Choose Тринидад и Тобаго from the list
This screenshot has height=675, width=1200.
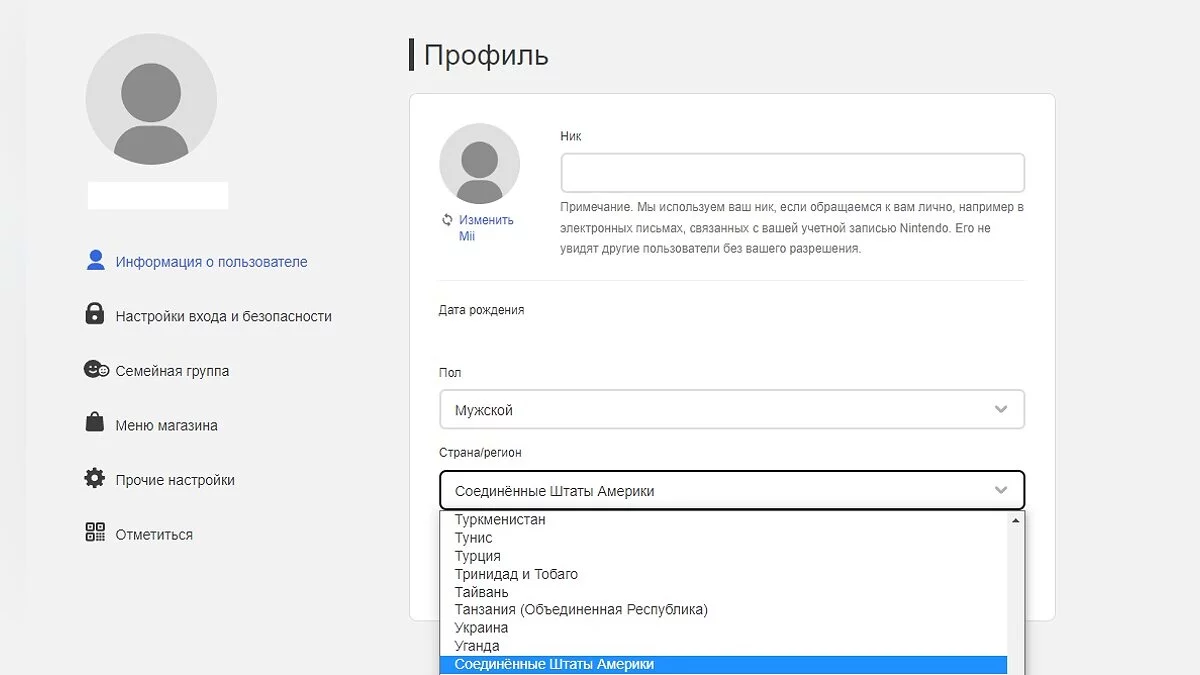(724, 574)
